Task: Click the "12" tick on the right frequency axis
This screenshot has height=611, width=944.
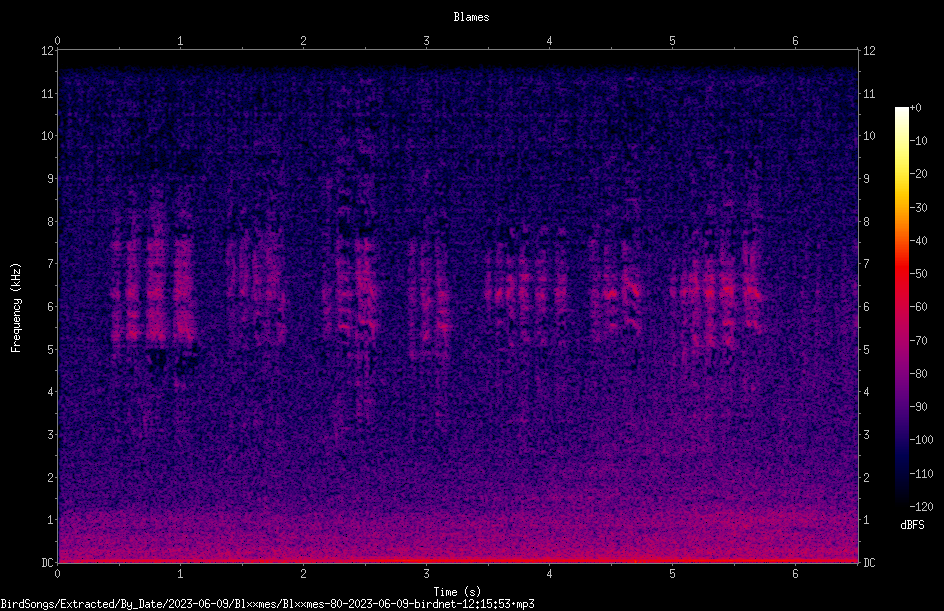Action: coord(869,51)
